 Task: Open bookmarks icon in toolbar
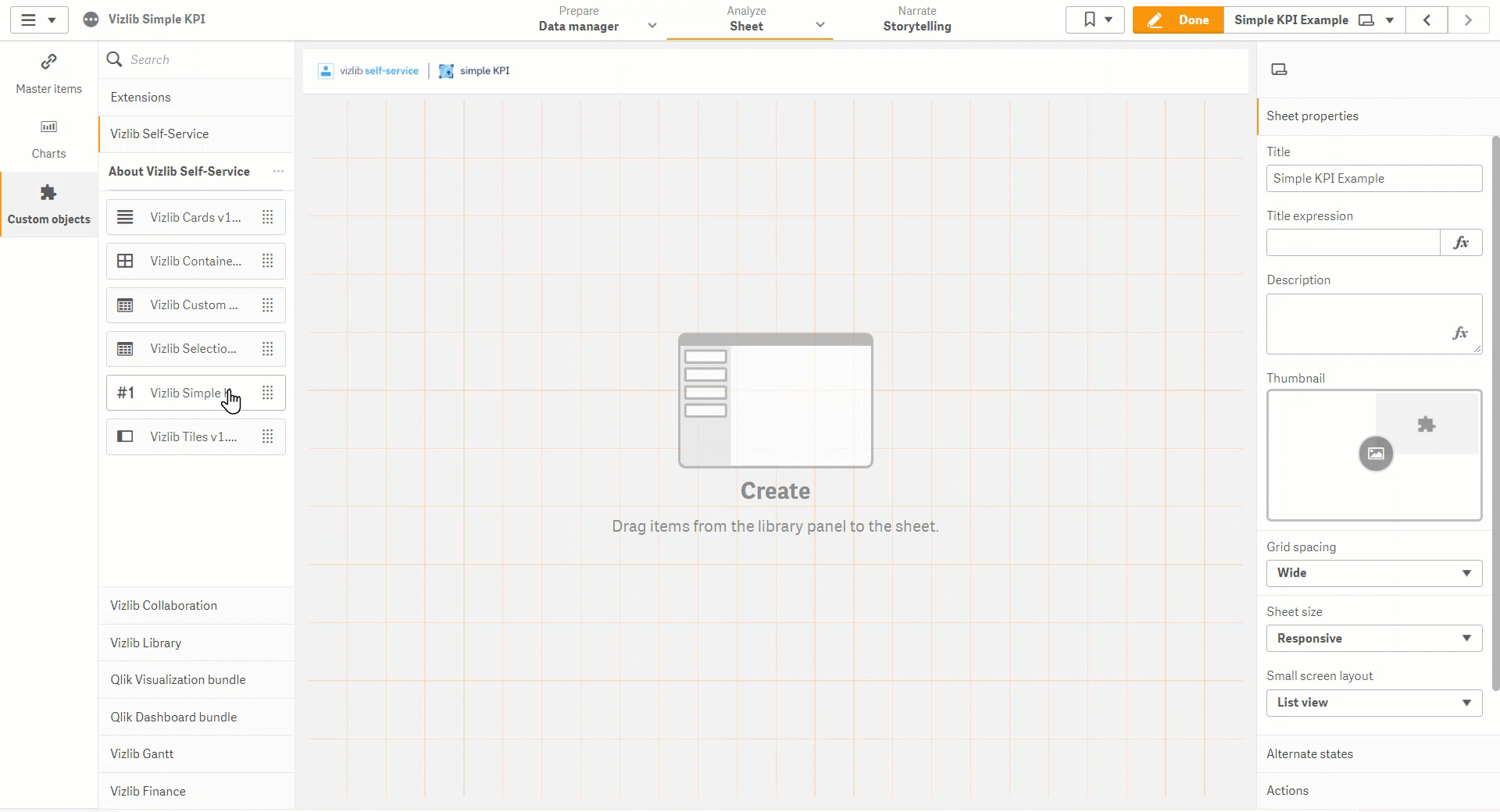click(1095, 20)
